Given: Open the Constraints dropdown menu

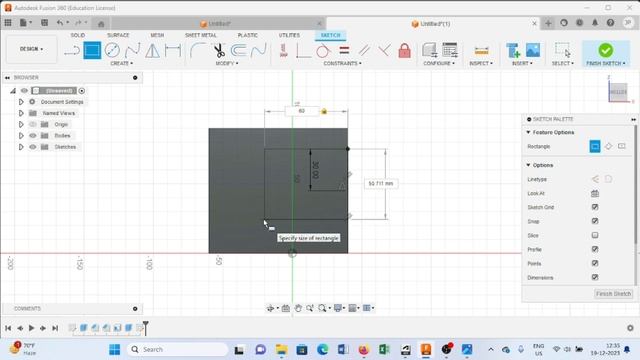Looking at the screenshot, I should pos(342,64).
